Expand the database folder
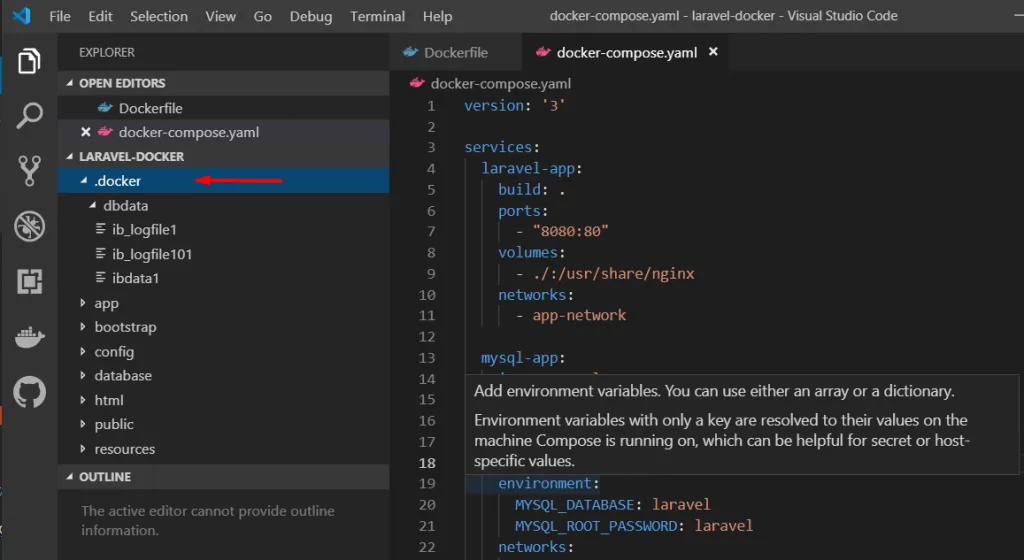Image resolution: width=1024 pixels, height=560 pixels. (x=82, y=375)
